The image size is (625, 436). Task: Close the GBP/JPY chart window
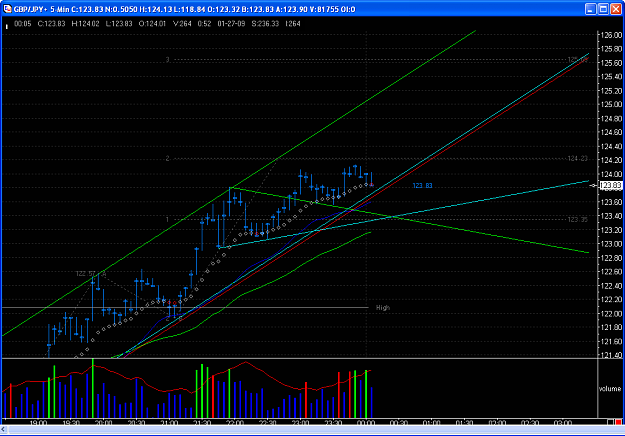(x=616, y=9)
